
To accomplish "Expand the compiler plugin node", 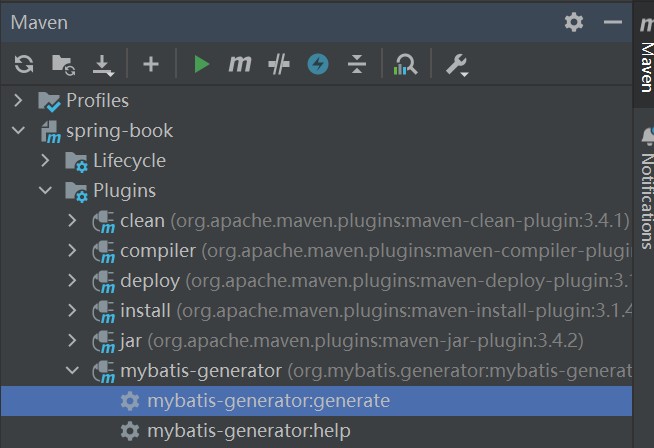I will (72, 251).
